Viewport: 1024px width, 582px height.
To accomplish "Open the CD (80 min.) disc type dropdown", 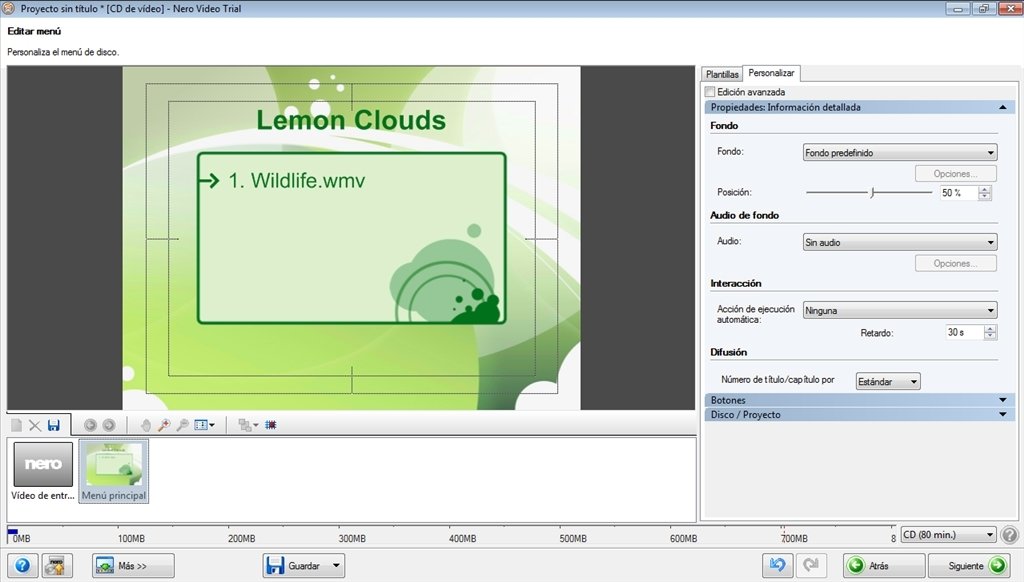I will tap(948, 535).
